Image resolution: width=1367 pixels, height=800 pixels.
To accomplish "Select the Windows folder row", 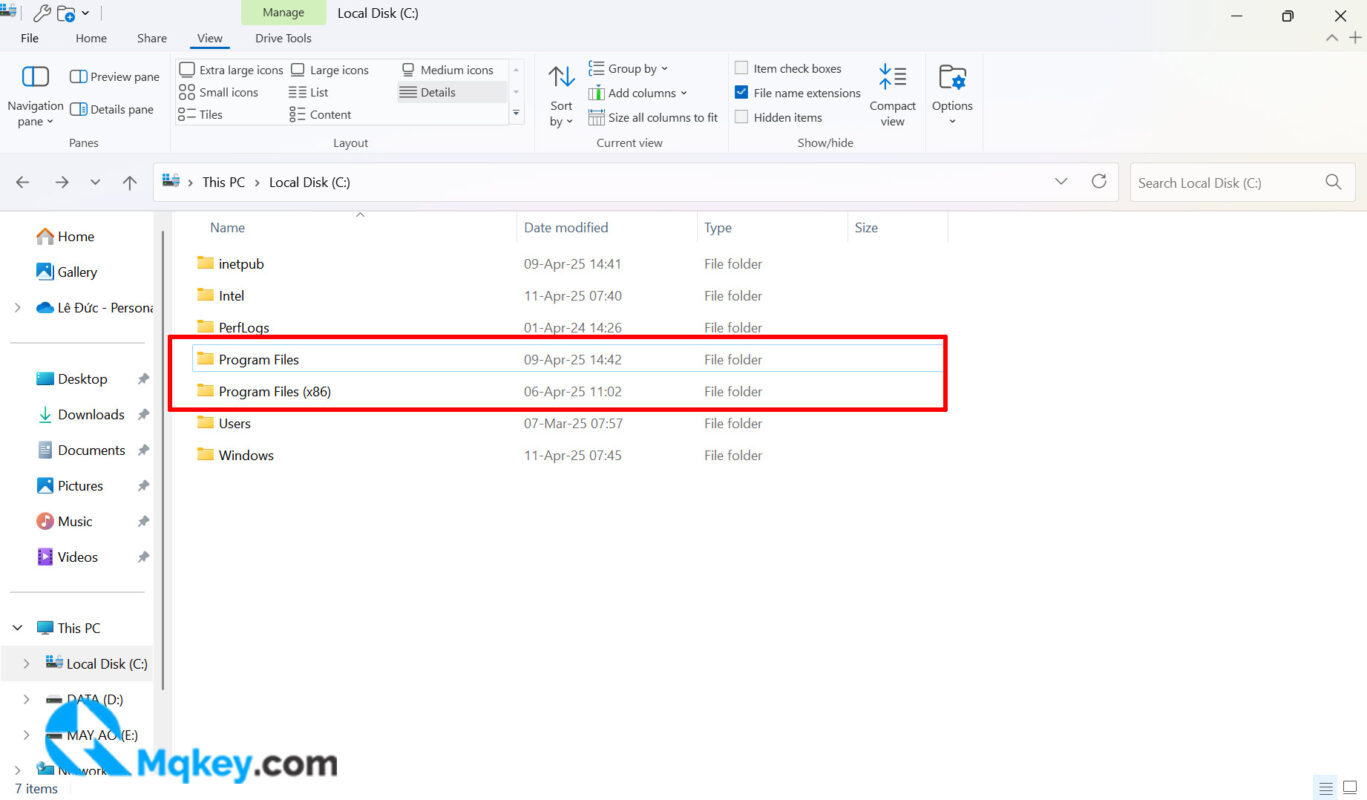I will [x=568, y=455].
